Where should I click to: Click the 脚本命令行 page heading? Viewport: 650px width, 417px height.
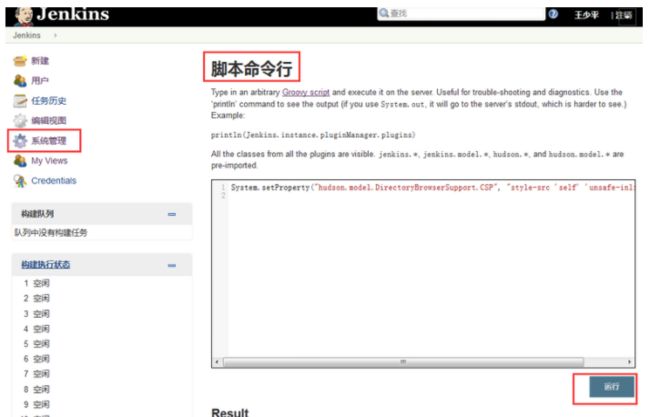(x=252, y=68)
